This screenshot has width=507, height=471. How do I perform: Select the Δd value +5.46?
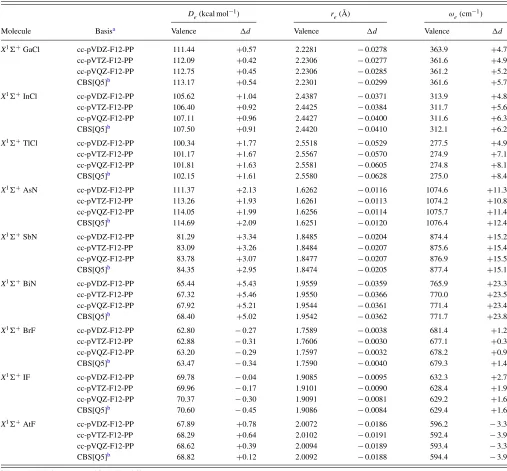pos(246,295)
